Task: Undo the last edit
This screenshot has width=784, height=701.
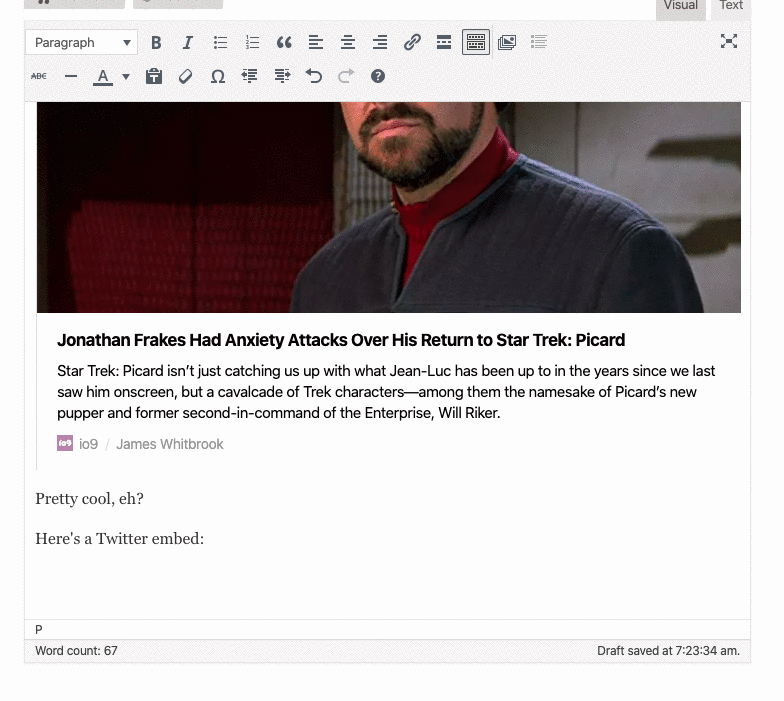Action: 314,76
